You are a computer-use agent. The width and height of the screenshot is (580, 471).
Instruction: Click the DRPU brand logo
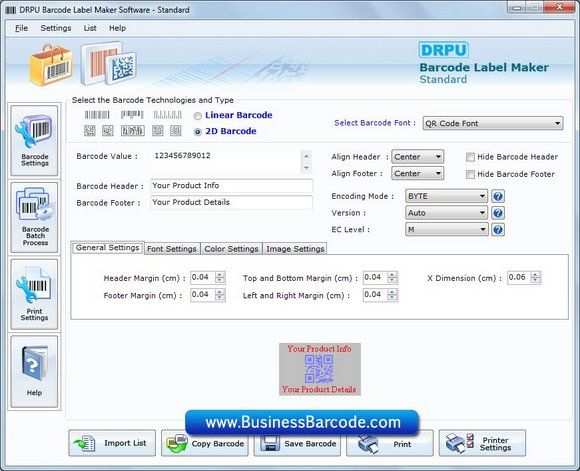coord(444,50)
